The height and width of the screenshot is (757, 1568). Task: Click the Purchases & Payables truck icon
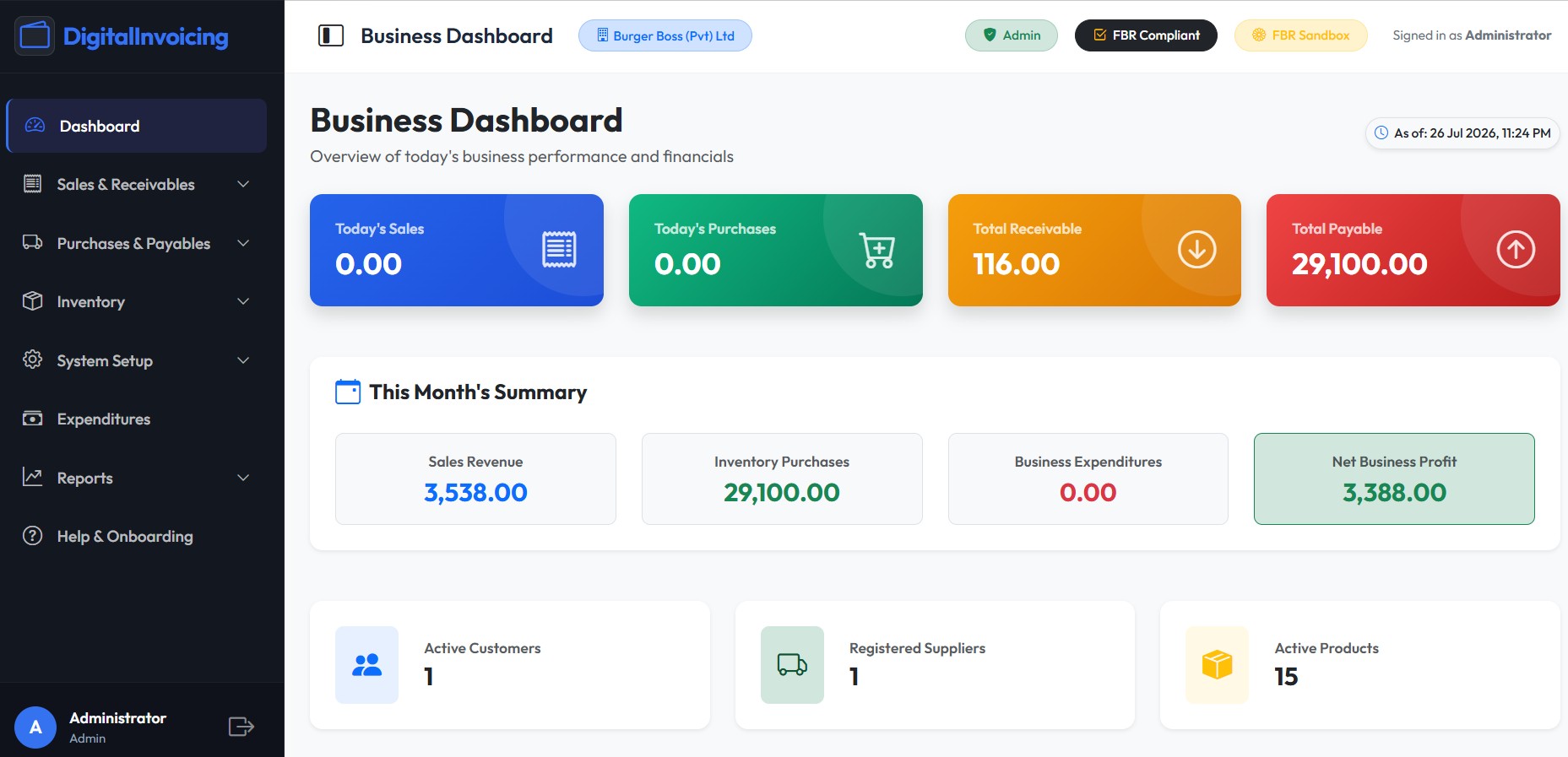[32, 243]
